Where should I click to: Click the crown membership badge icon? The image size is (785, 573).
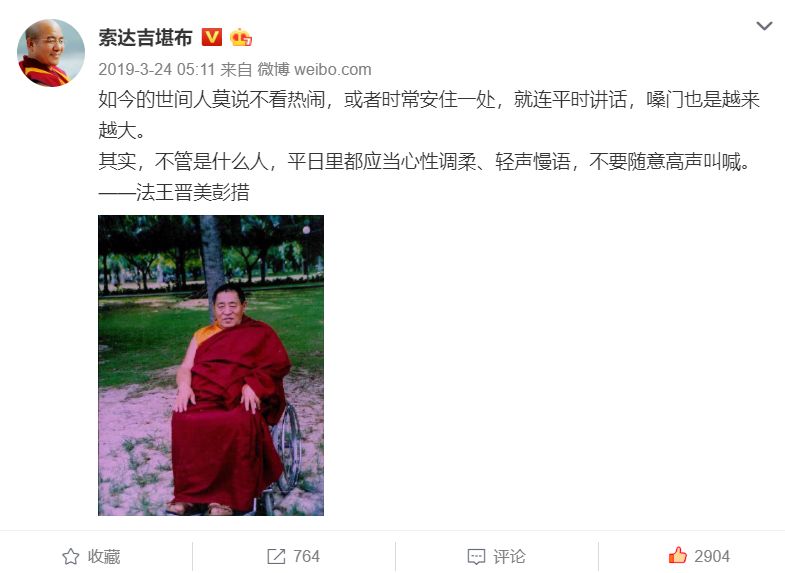point(241,37)
